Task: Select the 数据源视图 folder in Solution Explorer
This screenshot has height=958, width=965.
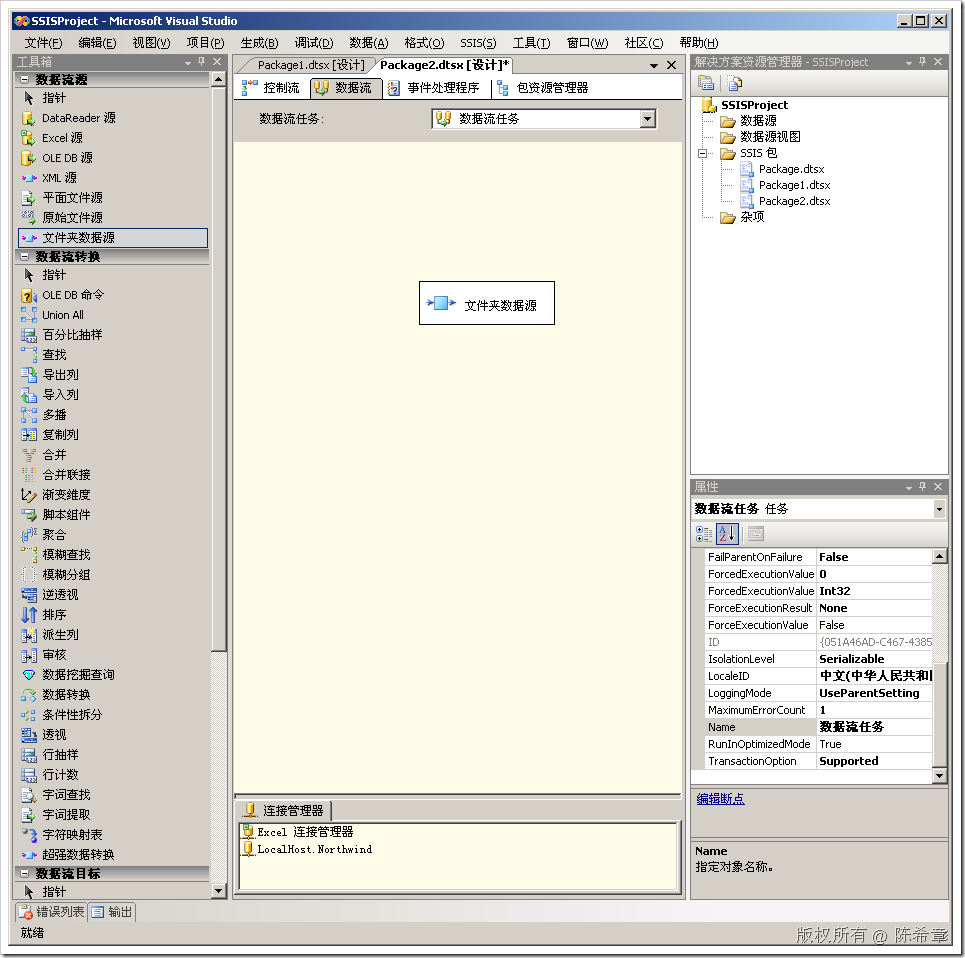Action: click(769, 137)
